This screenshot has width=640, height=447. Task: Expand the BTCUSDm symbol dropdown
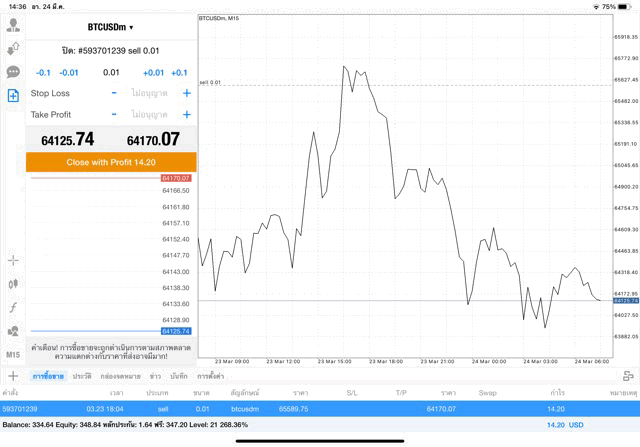click(x=110, y=27)
